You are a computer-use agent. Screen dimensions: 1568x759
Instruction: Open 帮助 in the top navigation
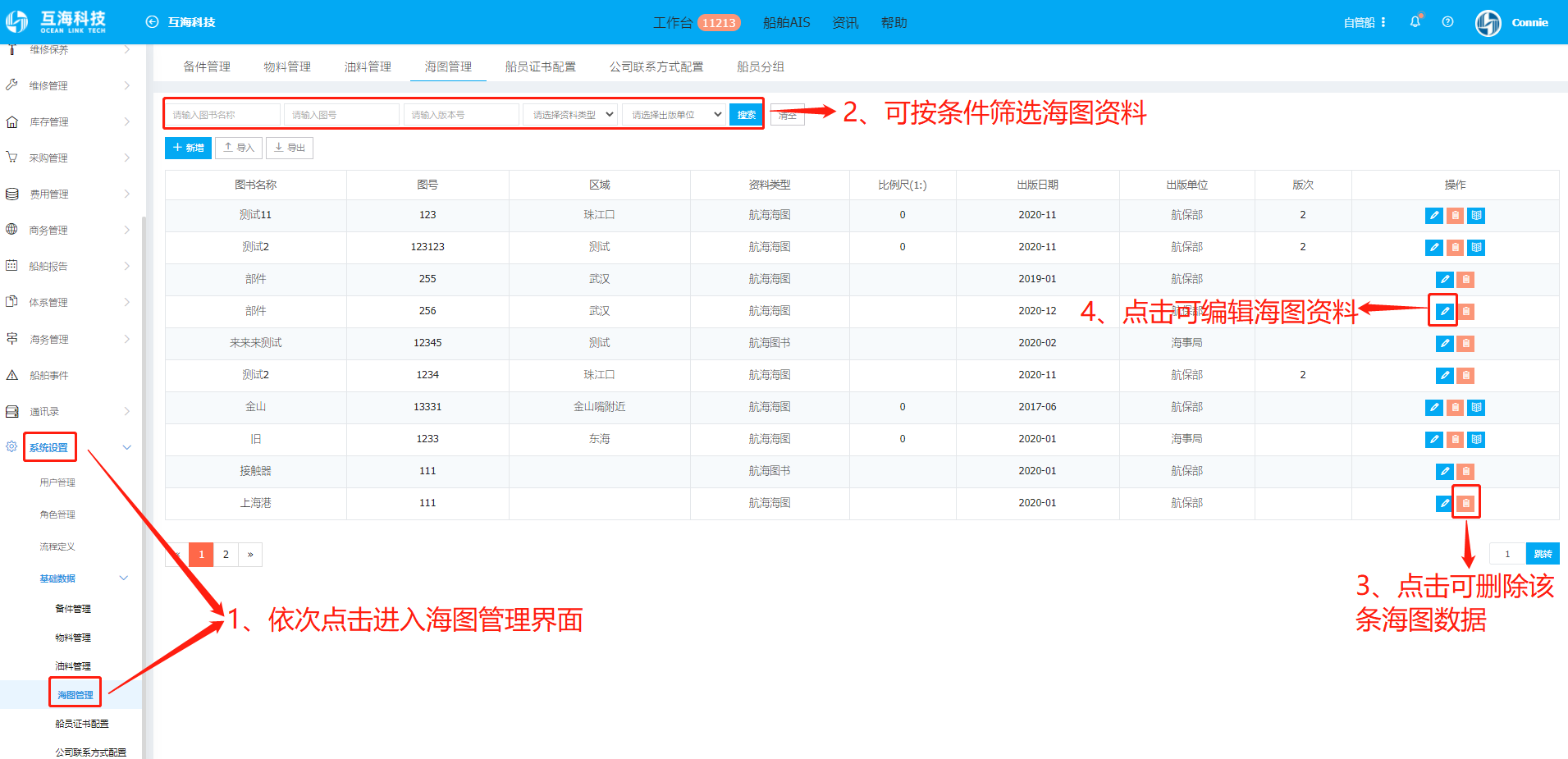click(x=894, y=22)
